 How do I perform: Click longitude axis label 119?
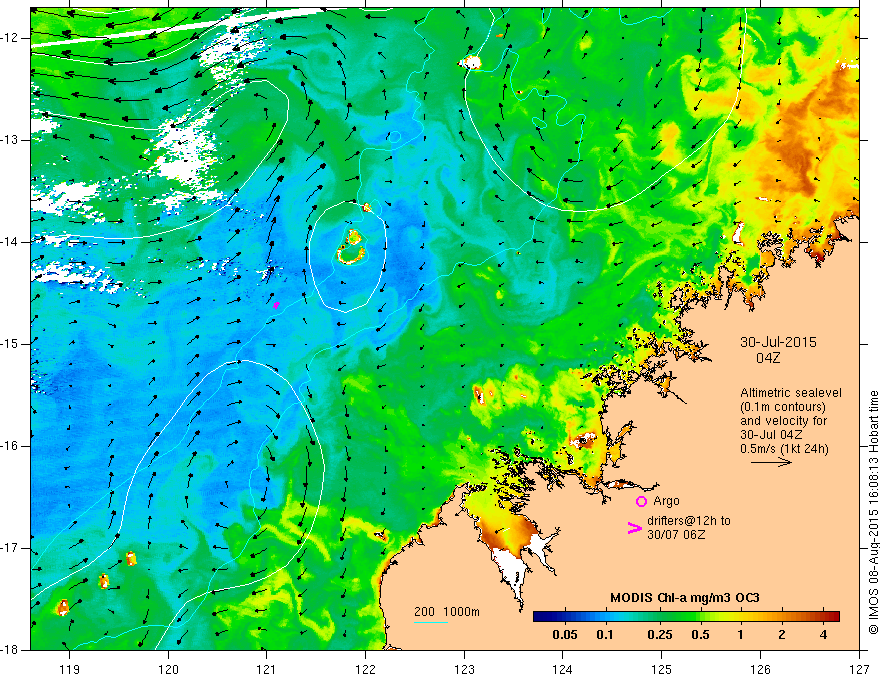[70, 669]
